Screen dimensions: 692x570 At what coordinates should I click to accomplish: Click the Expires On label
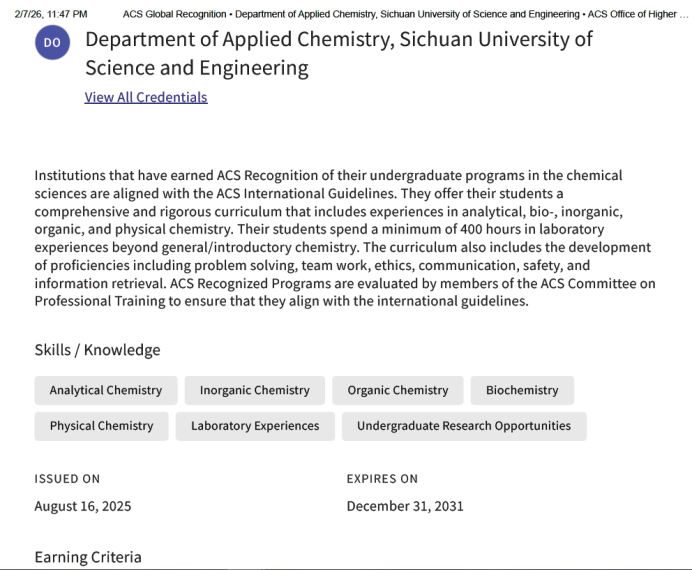(x=382, y=479)
